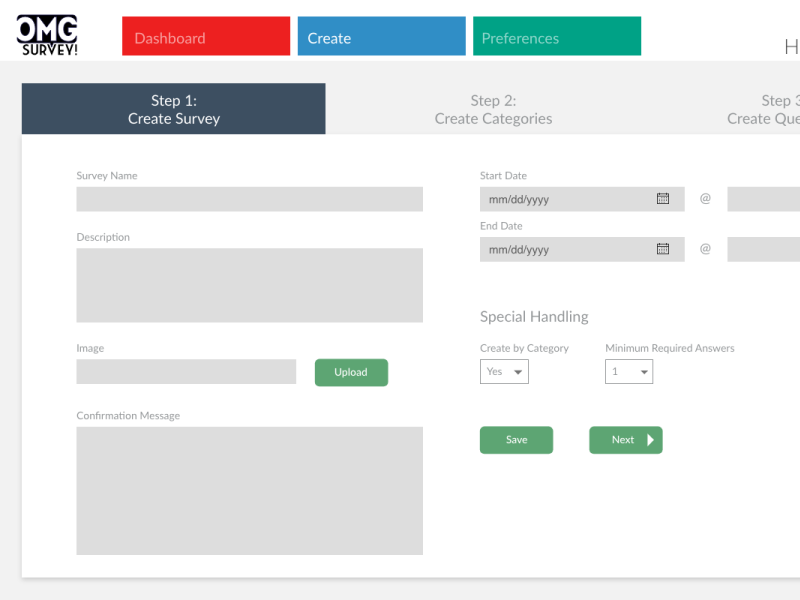Click the Confirmation Message text area
The image size is (800, 600).
(x=249, y=490)
